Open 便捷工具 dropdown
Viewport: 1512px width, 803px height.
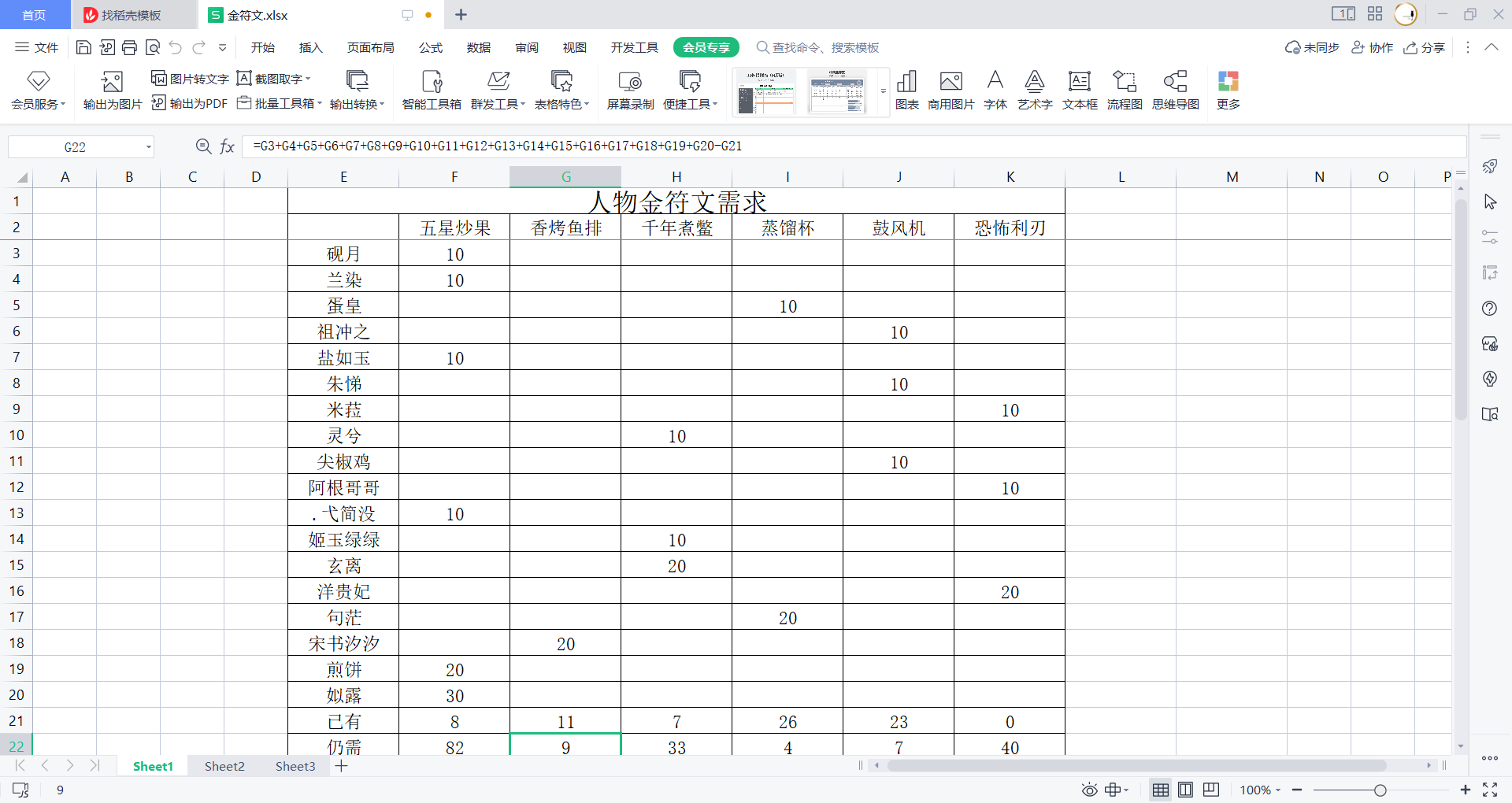tap(691, 89)
